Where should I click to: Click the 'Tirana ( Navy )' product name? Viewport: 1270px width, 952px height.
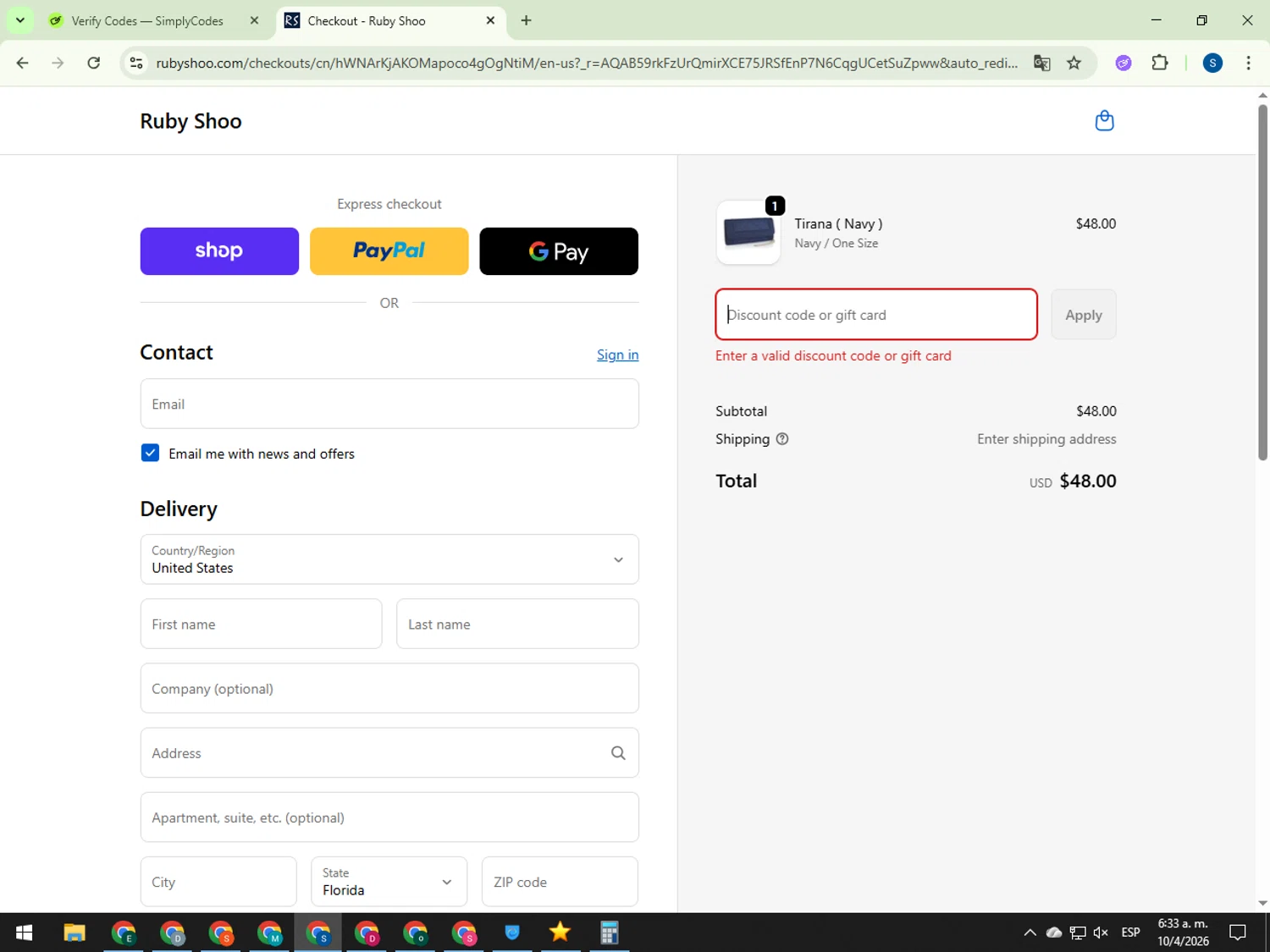(x=838, y=223)
